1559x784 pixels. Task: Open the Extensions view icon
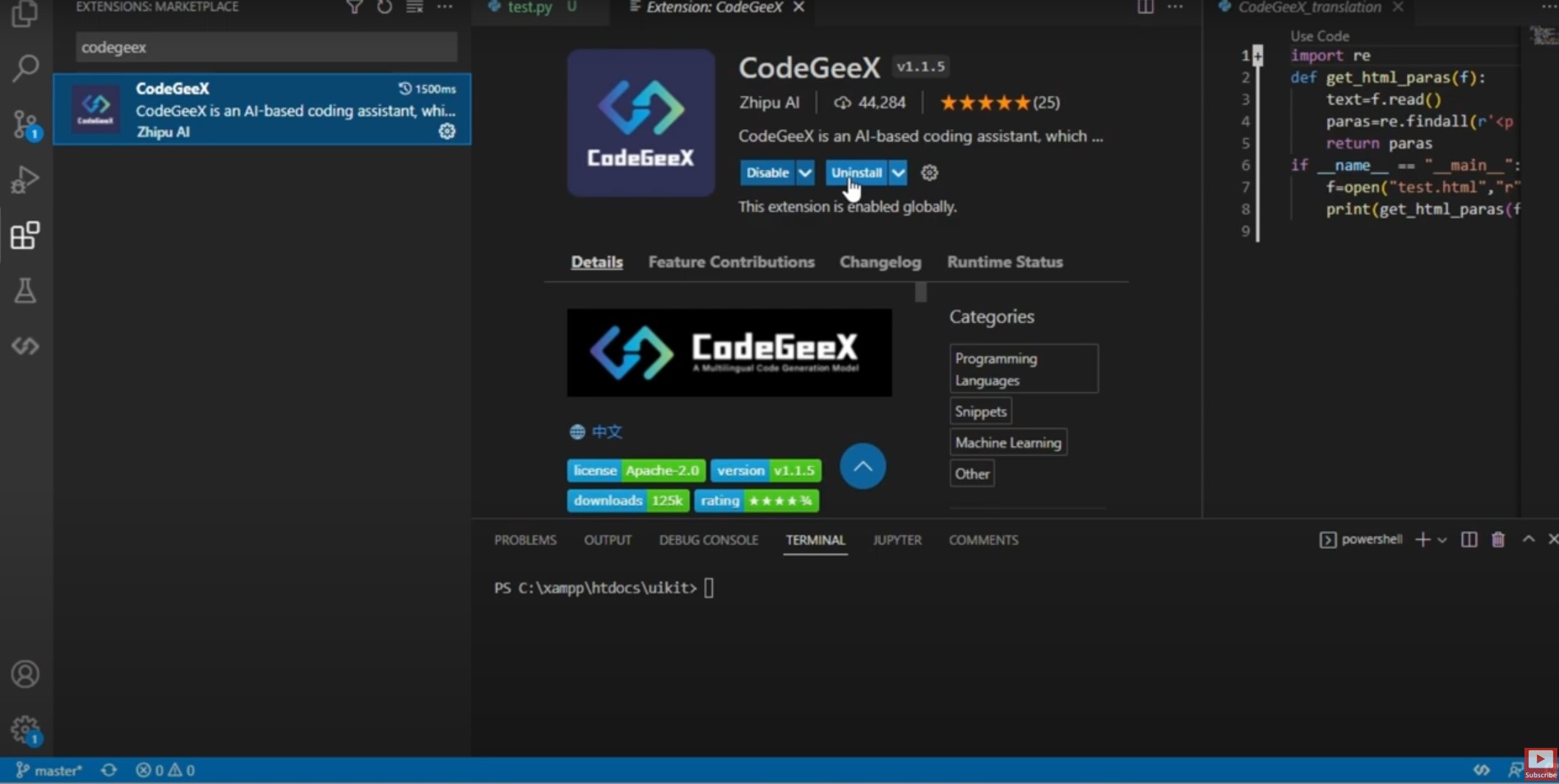pos(25,236)
